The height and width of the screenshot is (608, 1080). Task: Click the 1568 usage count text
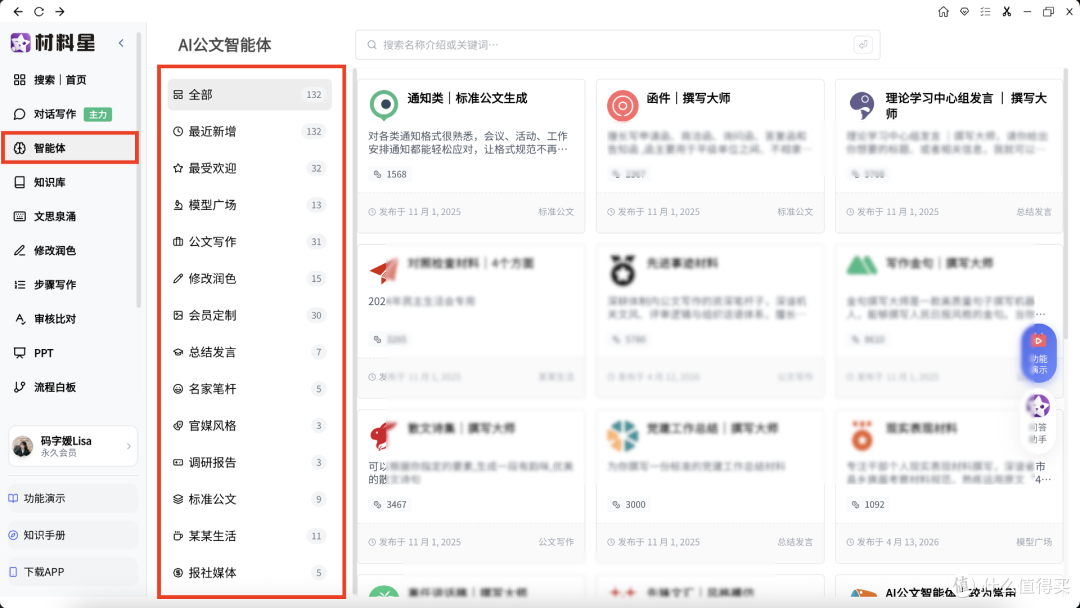(x=396, y=174)
